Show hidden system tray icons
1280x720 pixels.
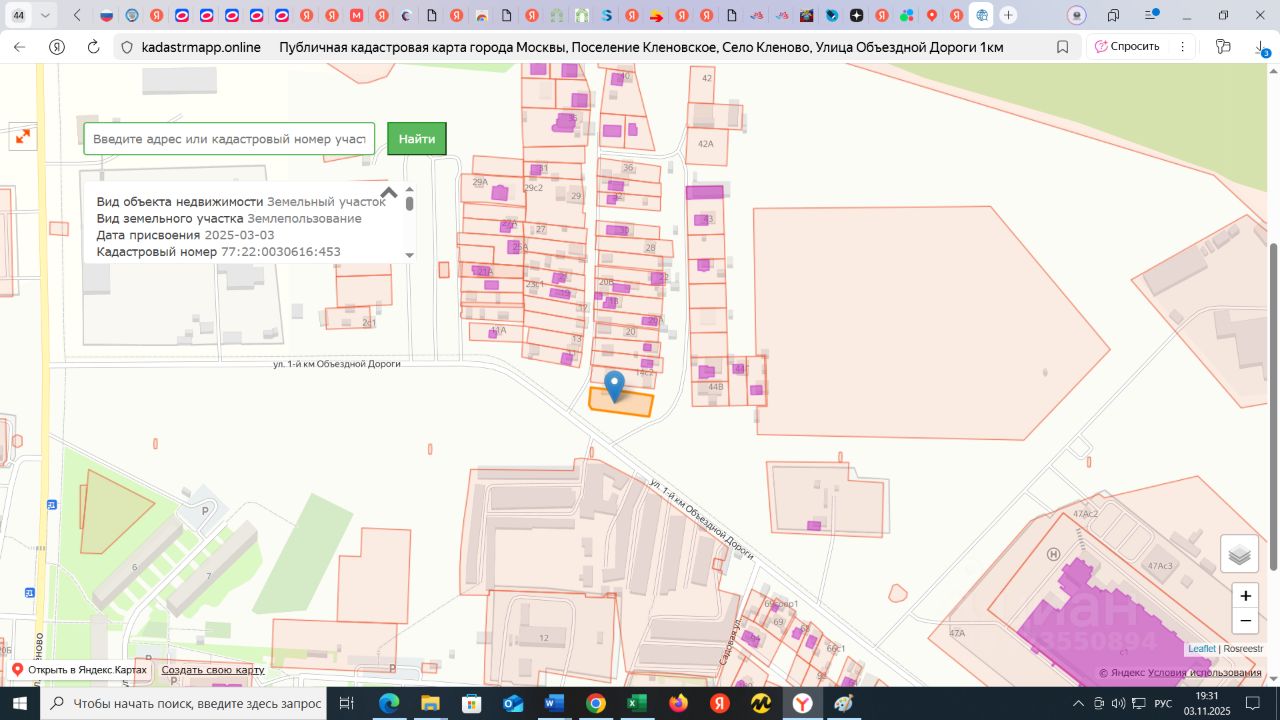pyautogui.click(x=1078, y=703)
